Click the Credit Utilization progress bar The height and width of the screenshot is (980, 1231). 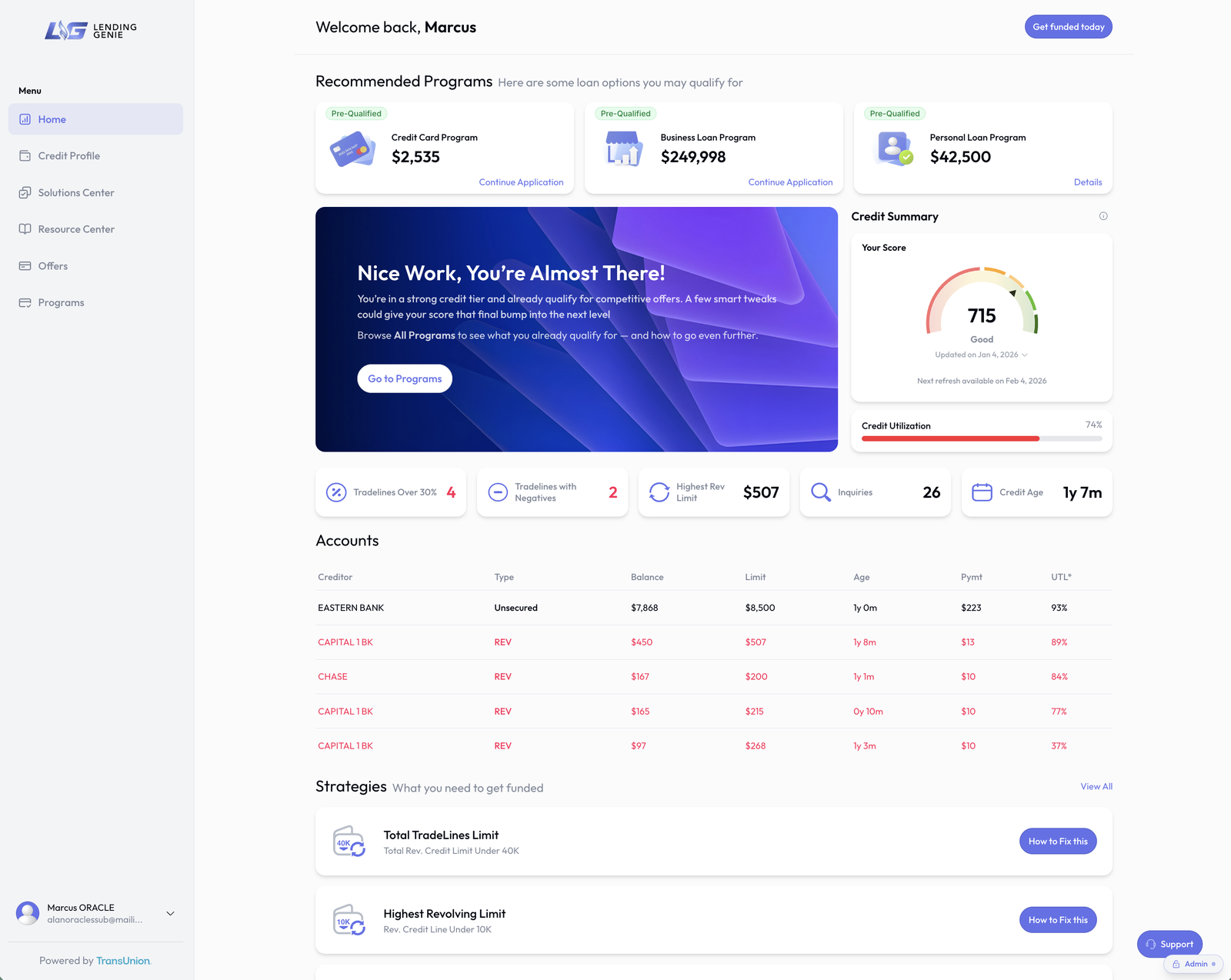tap(982, 438)
